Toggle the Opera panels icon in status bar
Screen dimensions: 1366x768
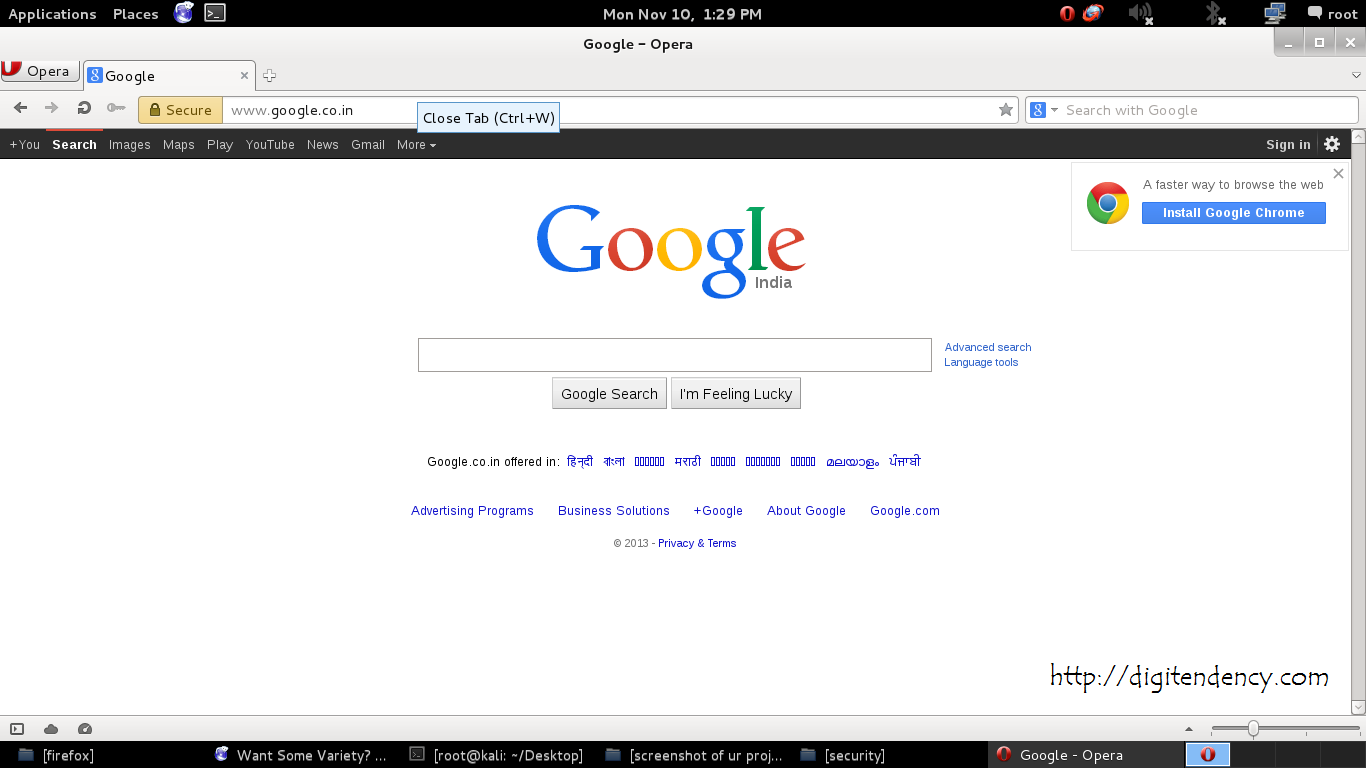coord(17,729)
